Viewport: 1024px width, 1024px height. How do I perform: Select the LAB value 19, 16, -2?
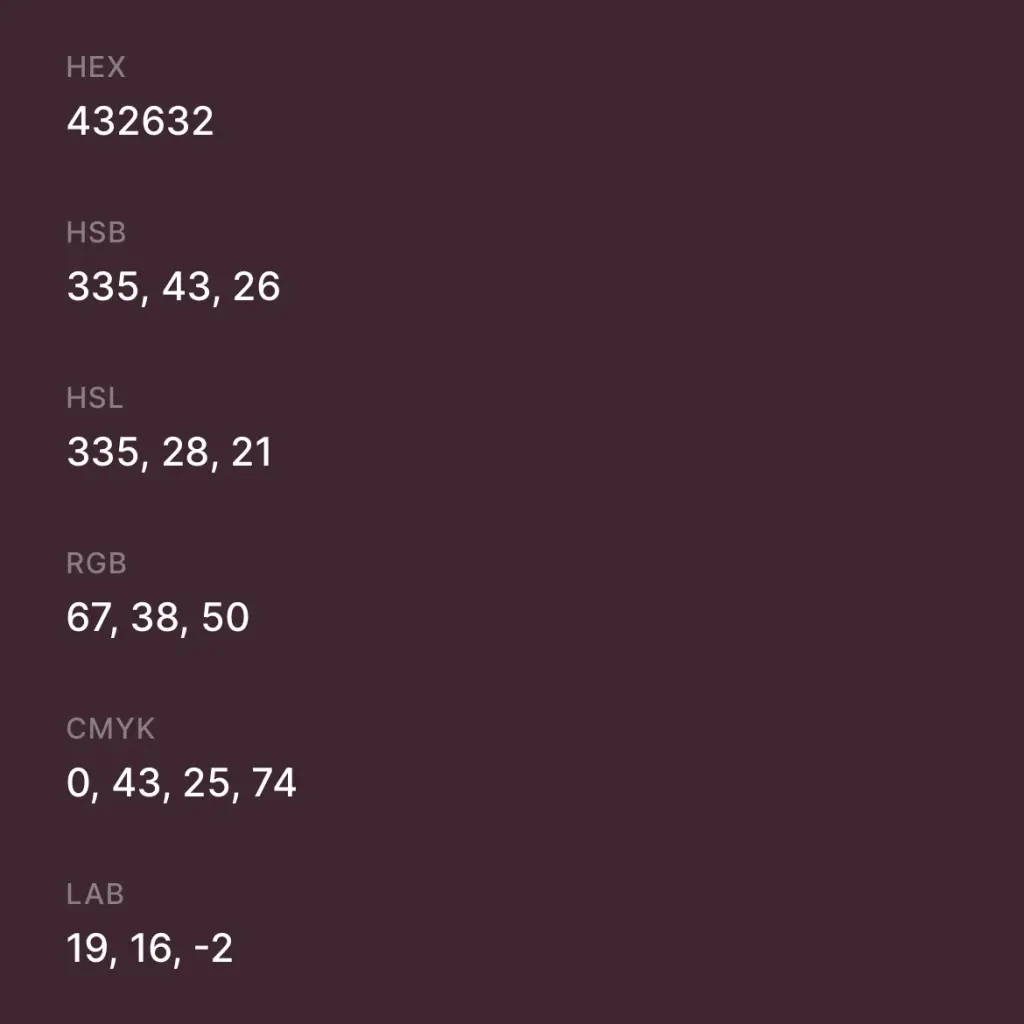tap(149, 948)
